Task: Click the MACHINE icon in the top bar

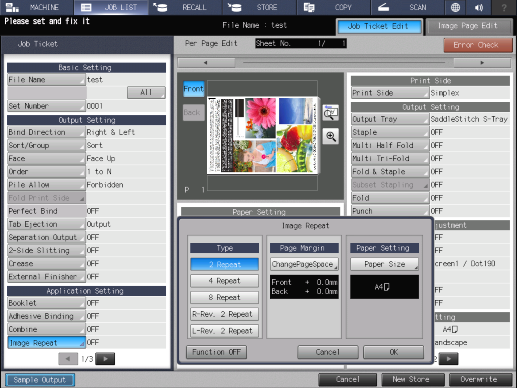Action: (13, 7)
